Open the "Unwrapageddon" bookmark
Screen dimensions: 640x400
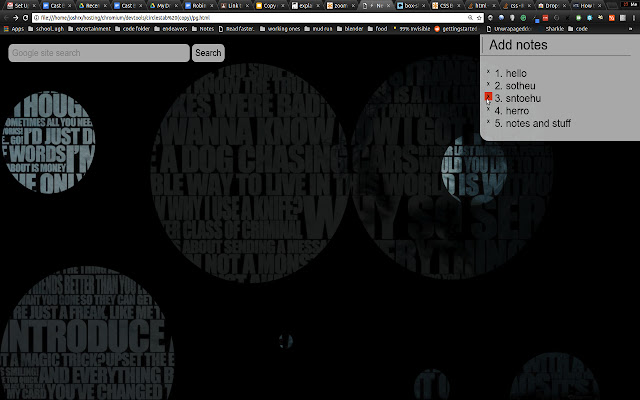[509, 29]
